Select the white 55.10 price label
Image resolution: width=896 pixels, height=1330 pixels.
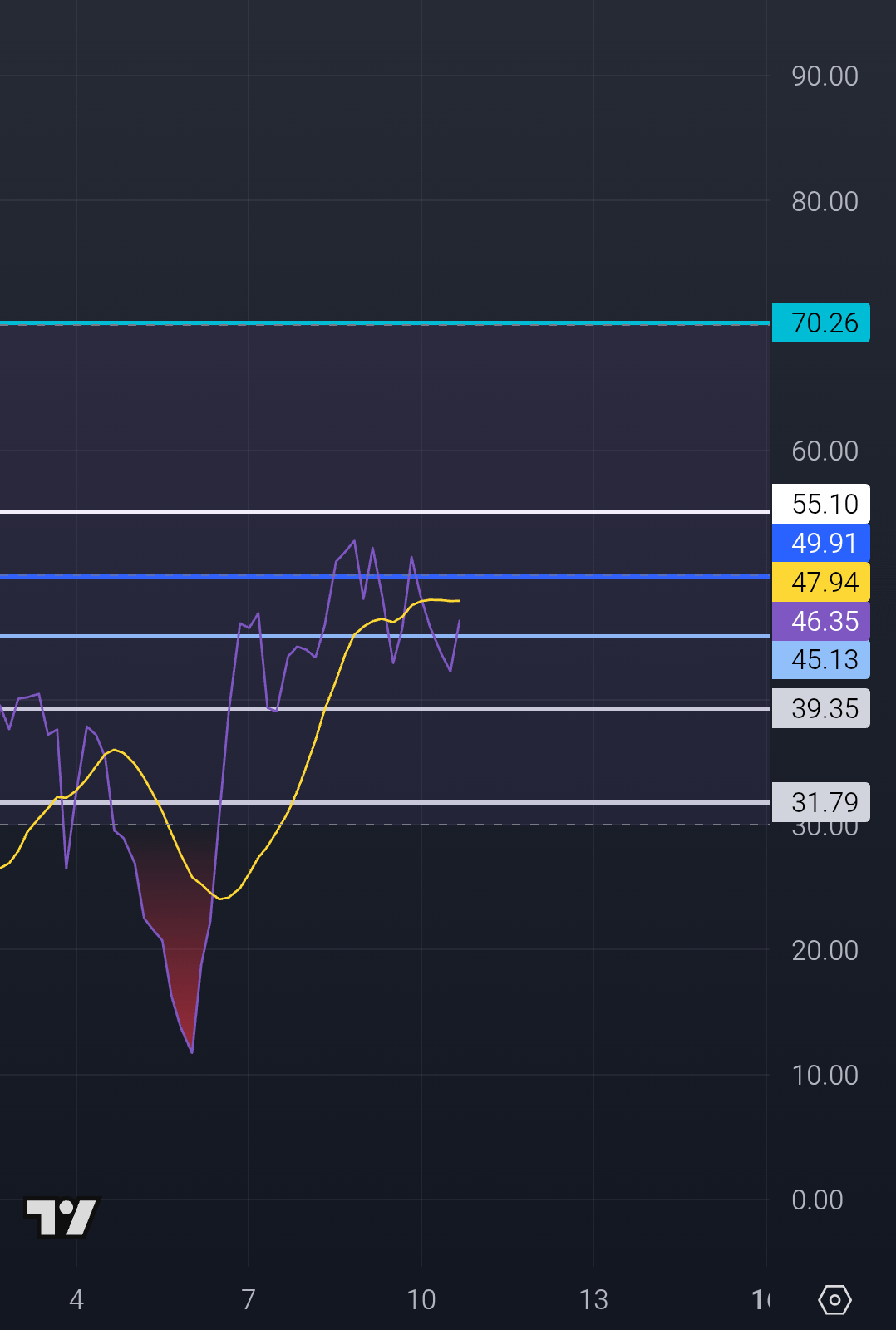coord(821,504)
